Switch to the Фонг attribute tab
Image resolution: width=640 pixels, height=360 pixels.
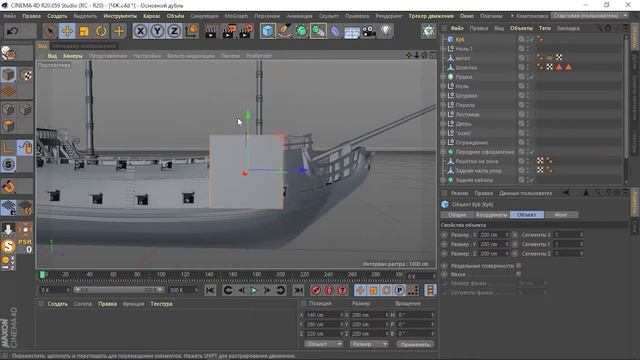(561, 214)
